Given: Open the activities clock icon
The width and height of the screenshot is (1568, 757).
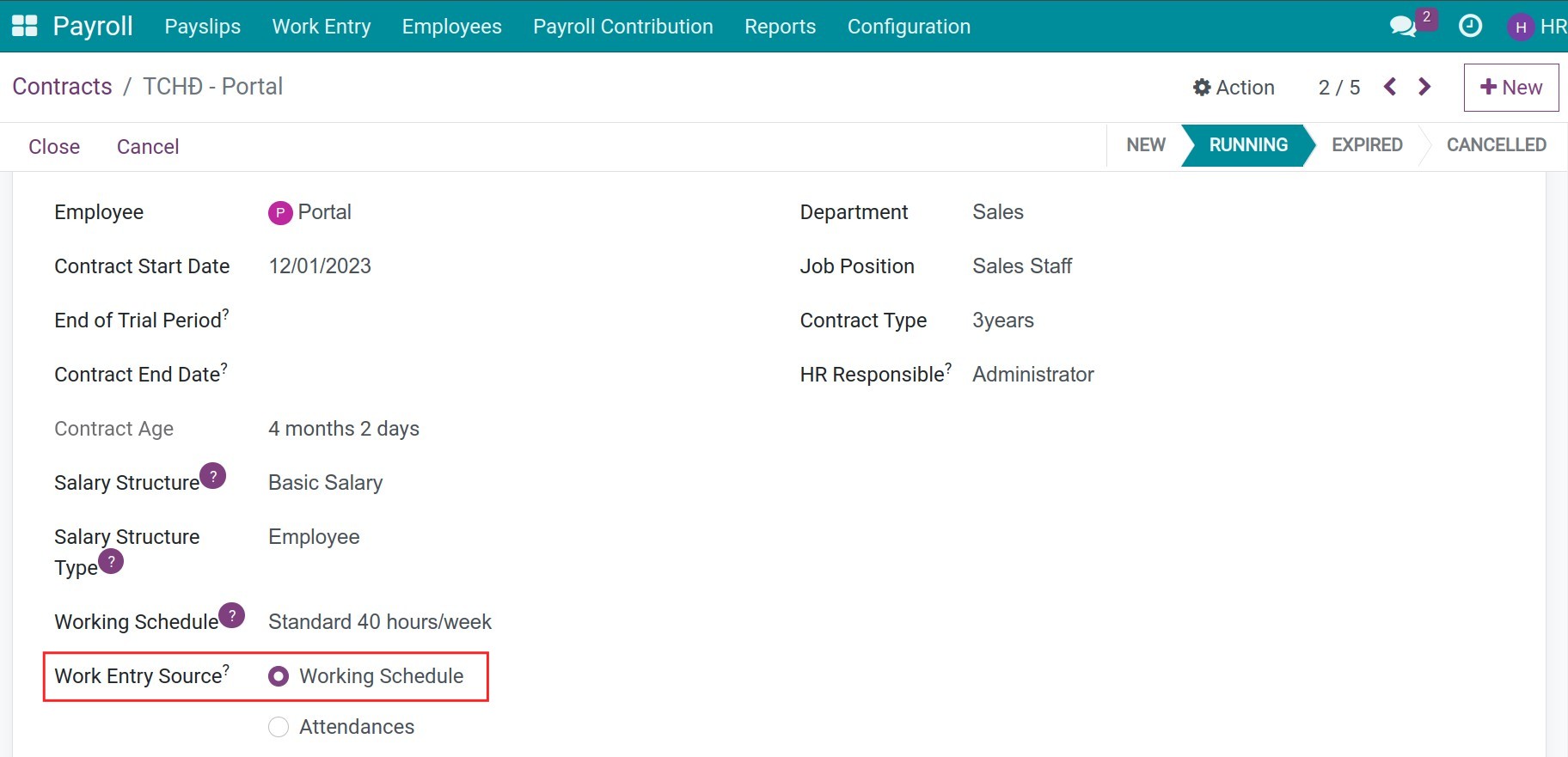Looking at the screenshot, I should (x=1470, y=27).
